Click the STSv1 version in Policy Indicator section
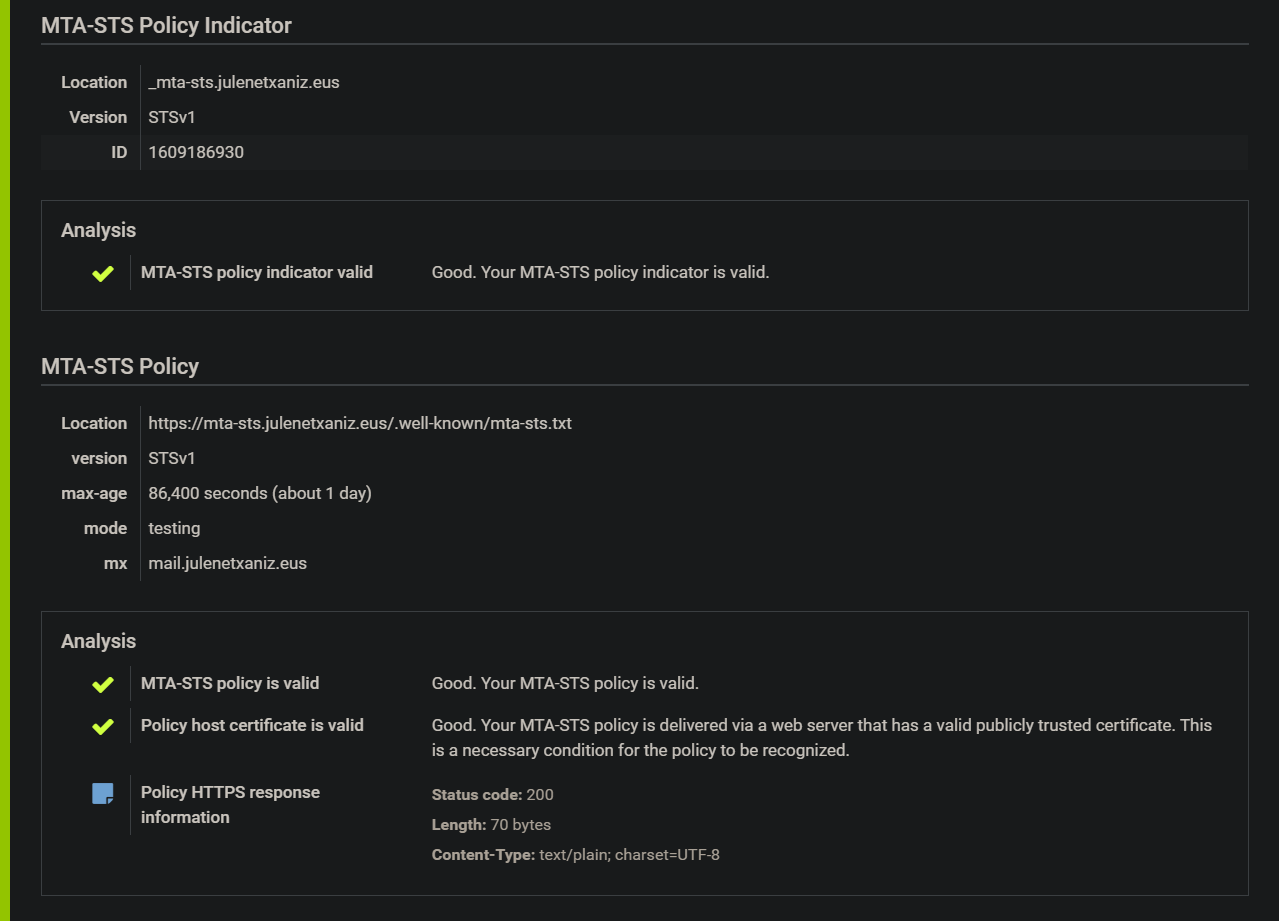The height and width of the screenshot is (921, 1279). coord(172,117)
